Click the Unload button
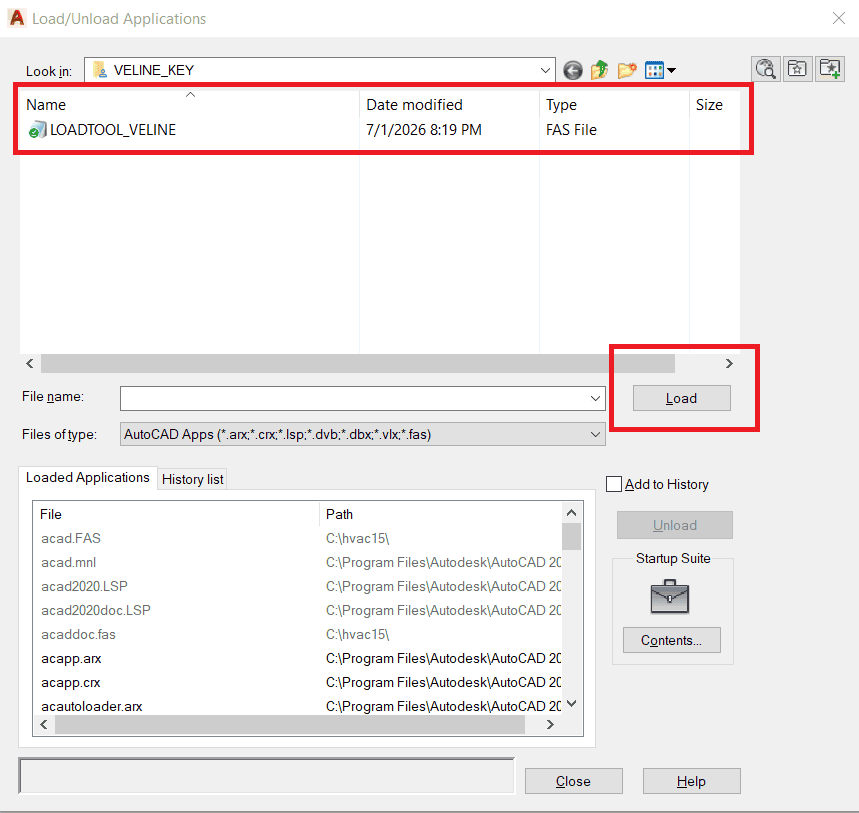 click(674, 525)
